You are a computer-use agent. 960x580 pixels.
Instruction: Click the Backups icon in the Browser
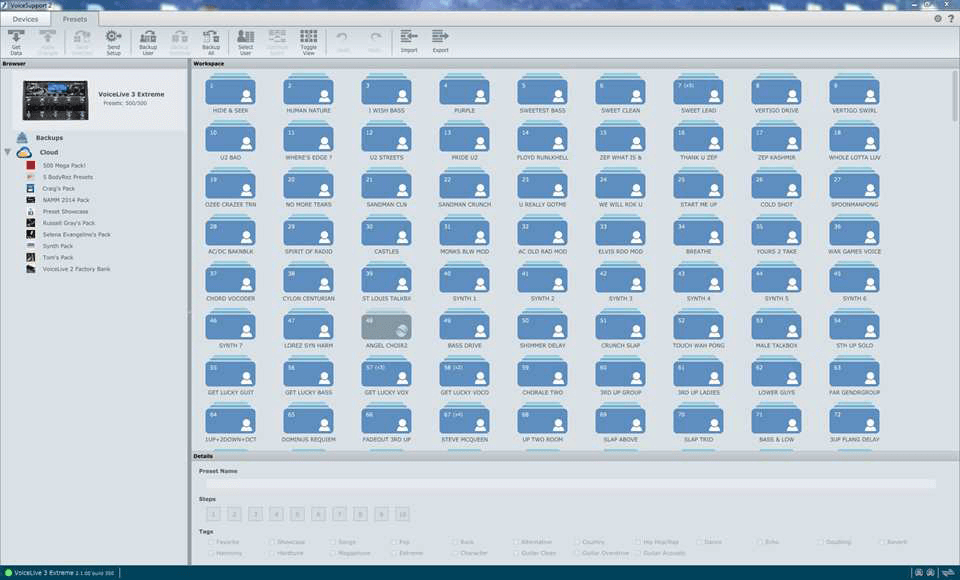click(22, 137)
